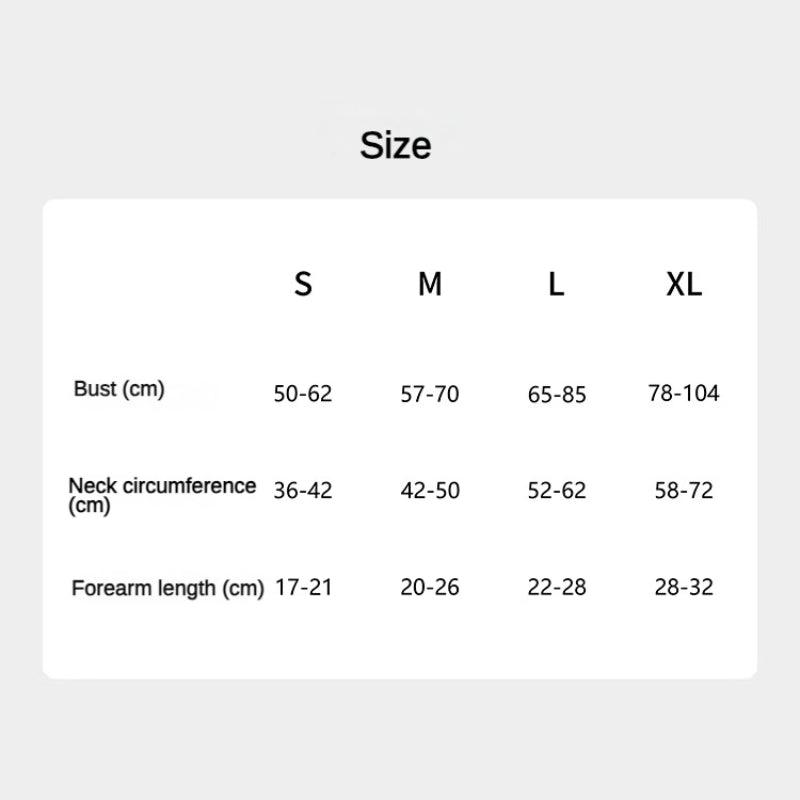Screen dimensions: 800x800
Task: Click forearm value 22-28 for L
Action: tap(557, 587)
